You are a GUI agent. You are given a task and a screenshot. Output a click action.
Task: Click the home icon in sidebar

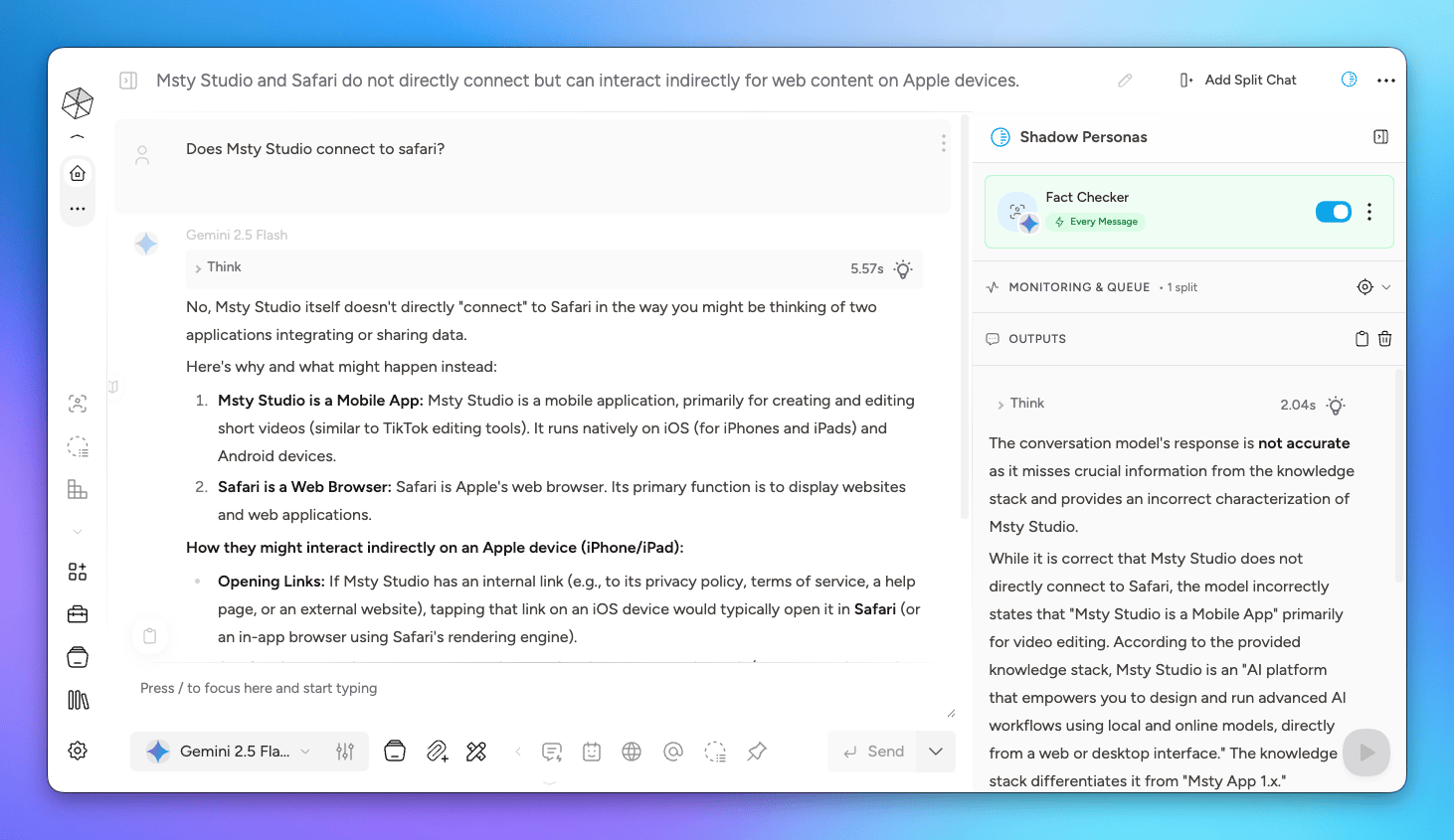tap(78, 173)
